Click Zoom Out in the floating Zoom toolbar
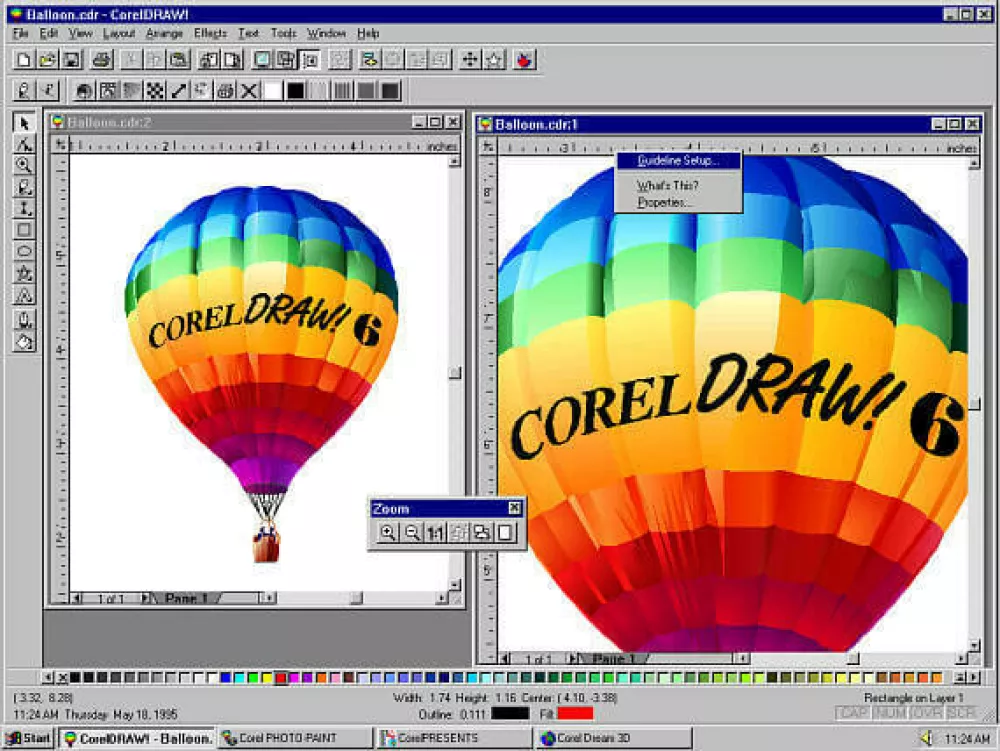The image size is (1000, 751). [412, 531]
